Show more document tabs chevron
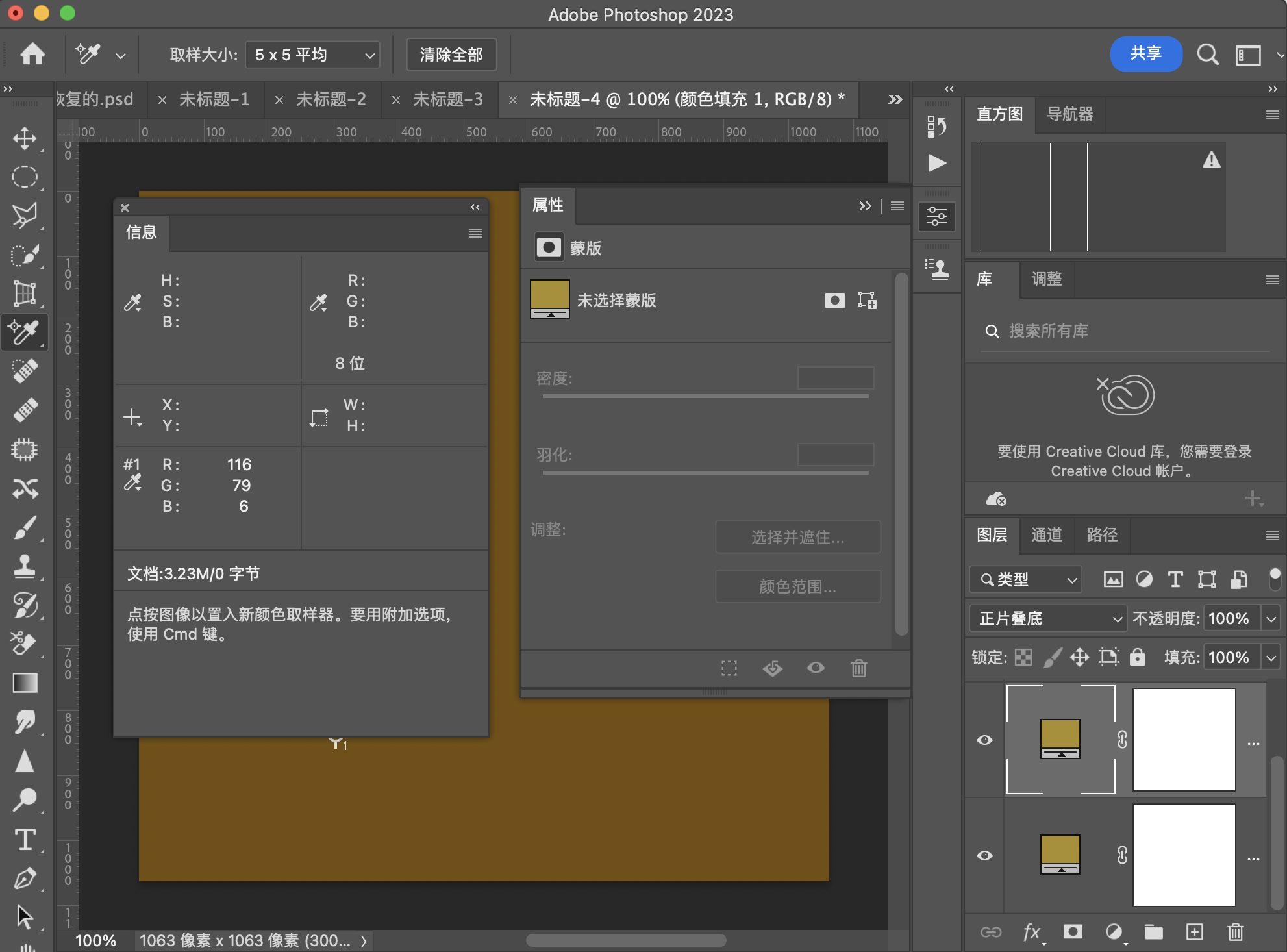Screen dimensions: 1287x952 tap(895, 99)
